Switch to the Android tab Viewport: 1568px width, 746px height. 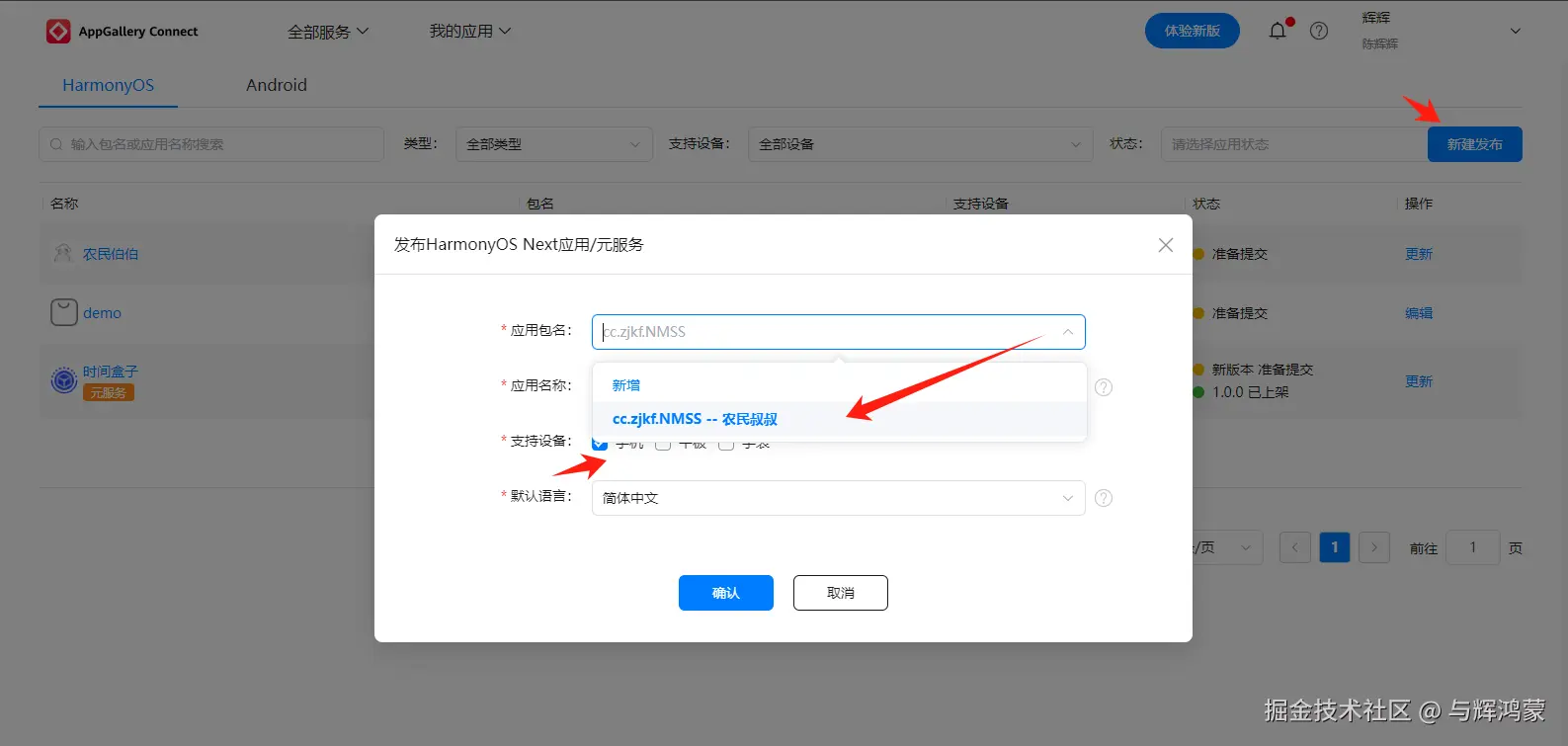point(277,85)
